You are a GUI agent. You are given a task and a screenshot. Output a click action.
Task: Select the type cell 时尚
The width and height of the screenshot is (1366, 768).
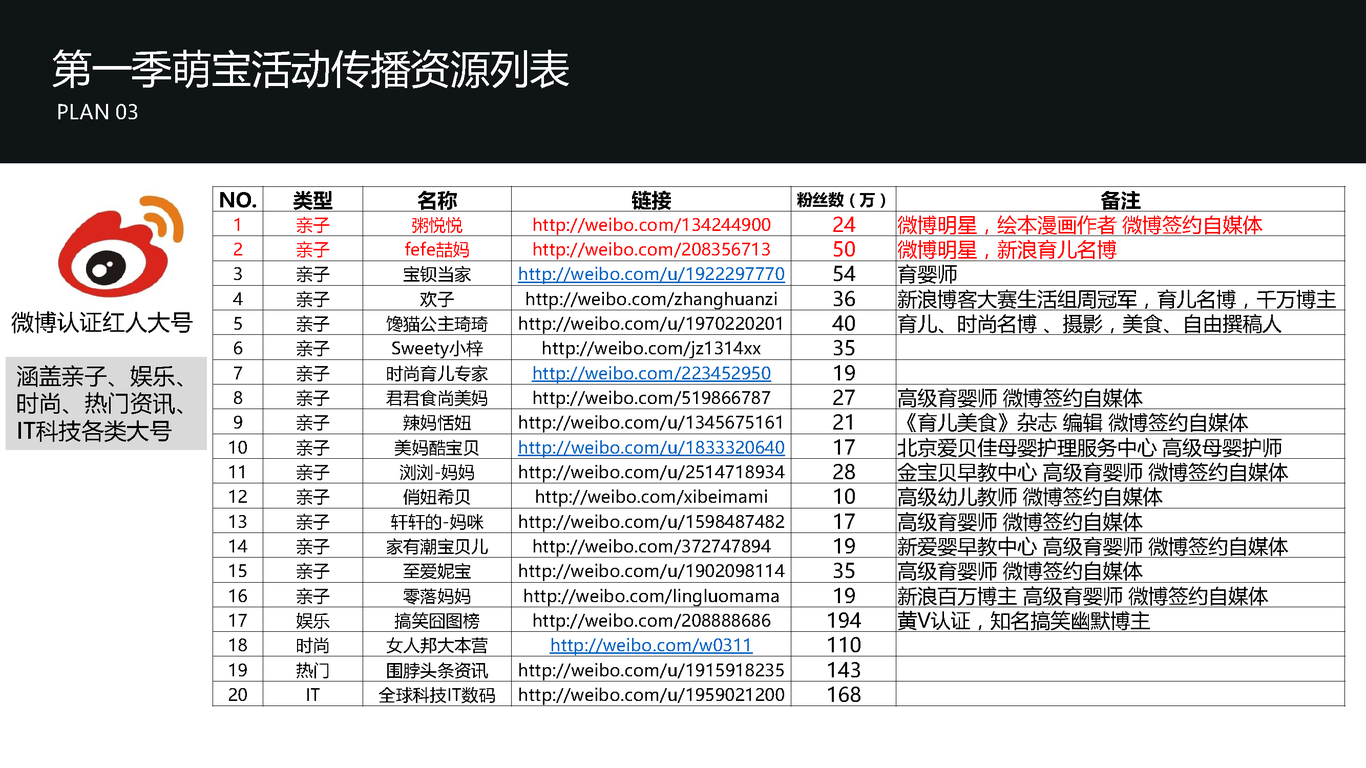pos(312,645)
